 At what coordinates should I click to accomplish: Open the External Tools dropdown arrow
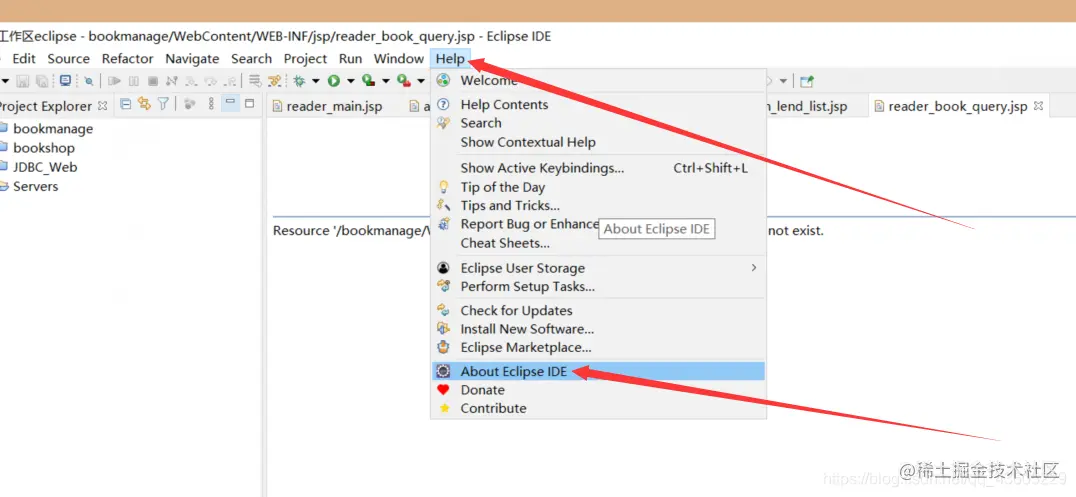[421, 81]
